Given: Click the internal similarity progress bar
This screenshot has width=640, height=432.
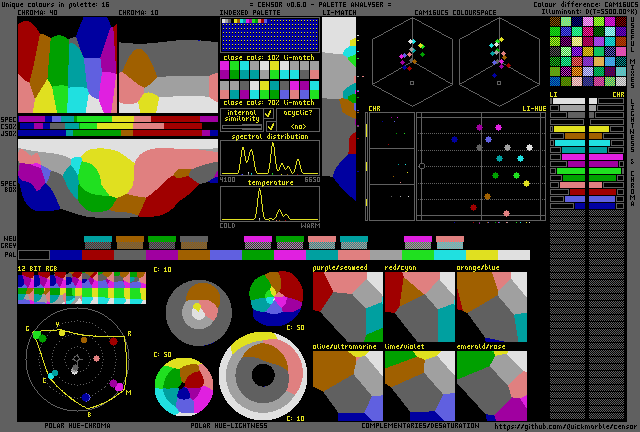Looking at the screenshot, I should [242, 127].
